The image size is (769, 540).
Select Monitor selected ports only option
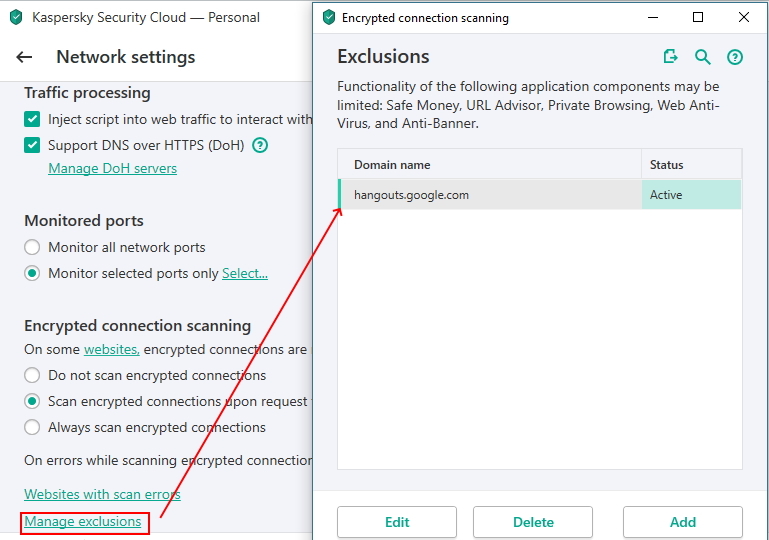(x=32, y=273)
